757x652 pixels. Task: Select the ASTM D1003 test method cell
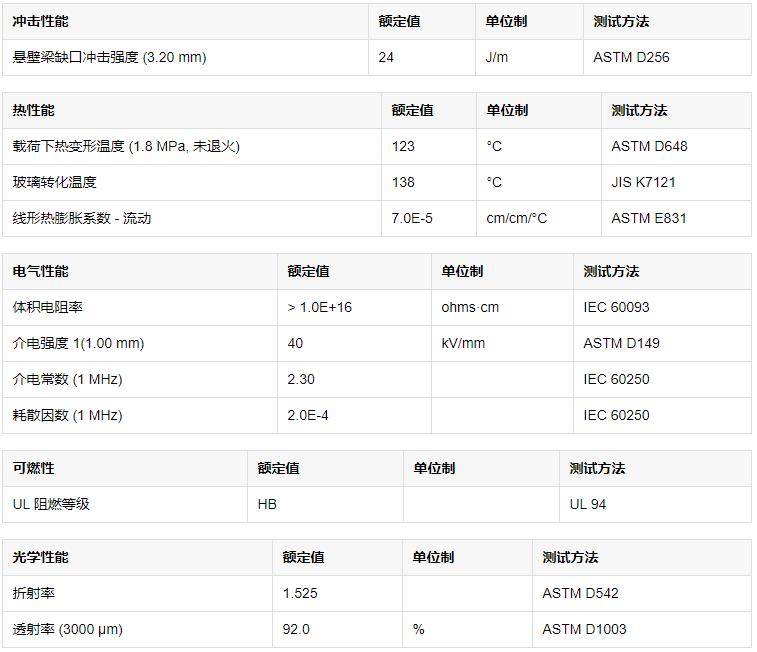[585, 629]
